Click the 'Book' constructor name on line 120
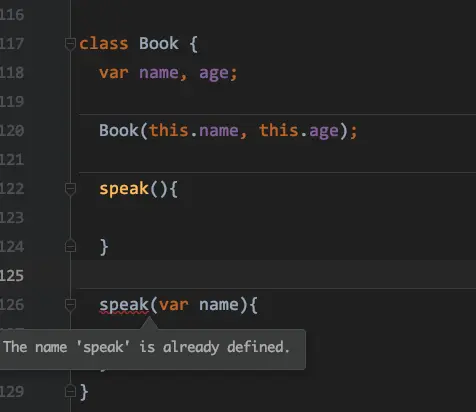Screen dimensions: 476x412 (x=119, y=130)
